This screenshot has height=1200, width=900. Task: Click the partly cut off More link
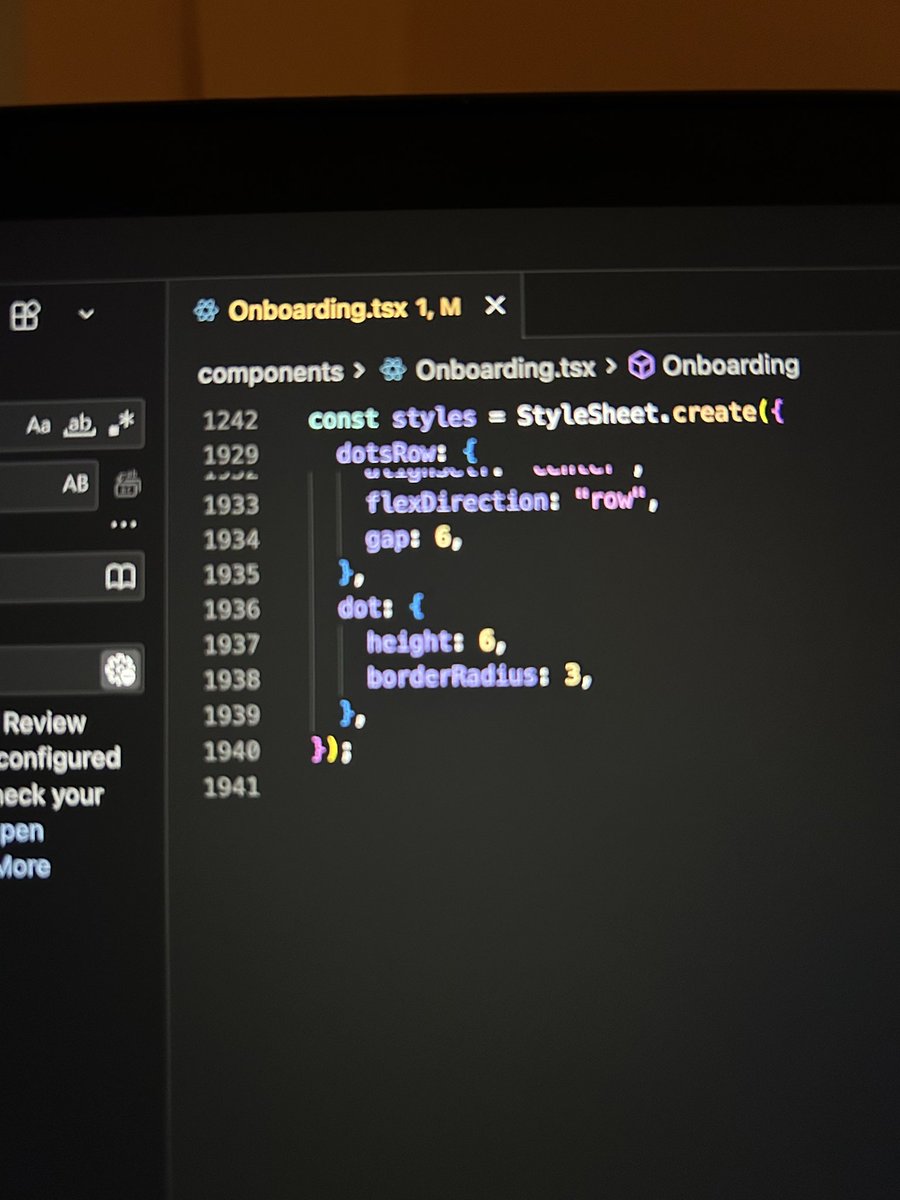(25, 866)
